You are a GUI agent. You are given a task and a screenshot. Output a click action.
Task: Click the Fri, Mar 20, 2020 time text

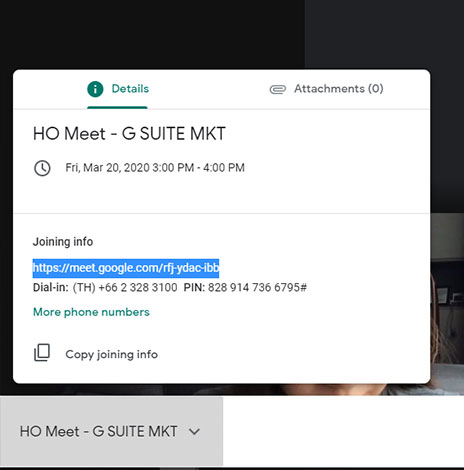tap(155, 168)
